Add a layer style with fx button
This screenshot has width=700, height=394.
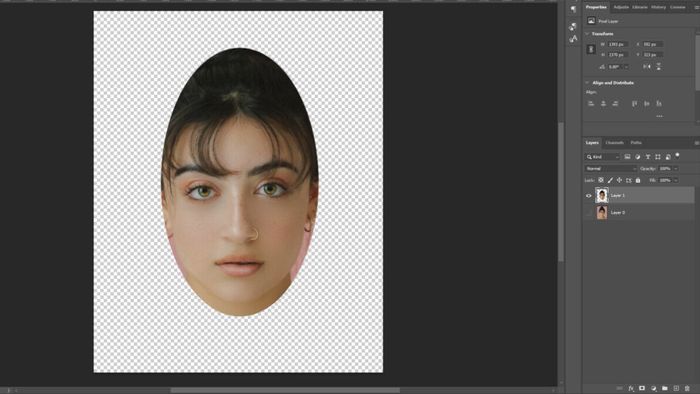tap(631, 389)
